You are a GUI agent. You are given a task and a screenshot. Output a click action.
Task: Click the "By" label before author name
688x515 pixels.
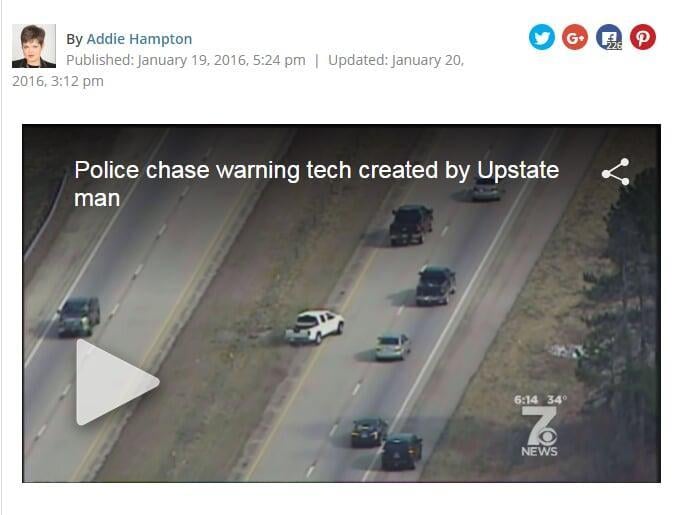(x=74, y=39)
